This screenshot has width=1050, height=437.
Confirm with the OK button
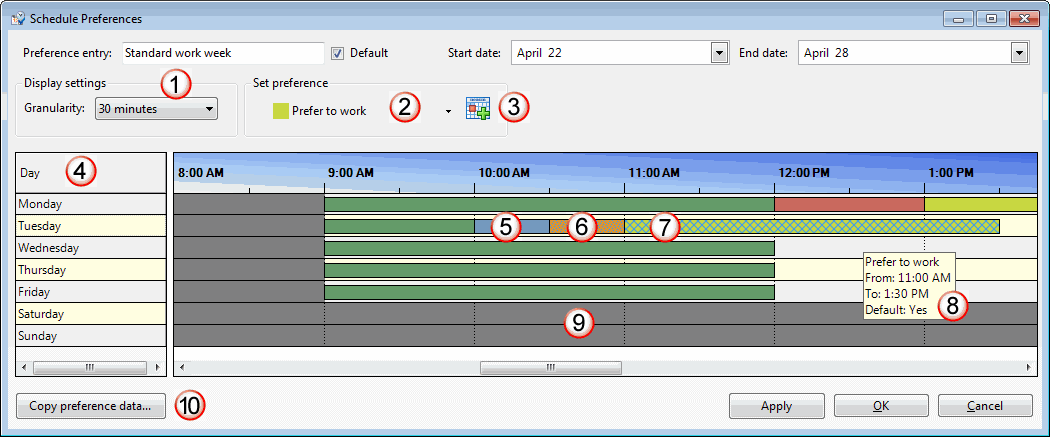tap(882, 406)
